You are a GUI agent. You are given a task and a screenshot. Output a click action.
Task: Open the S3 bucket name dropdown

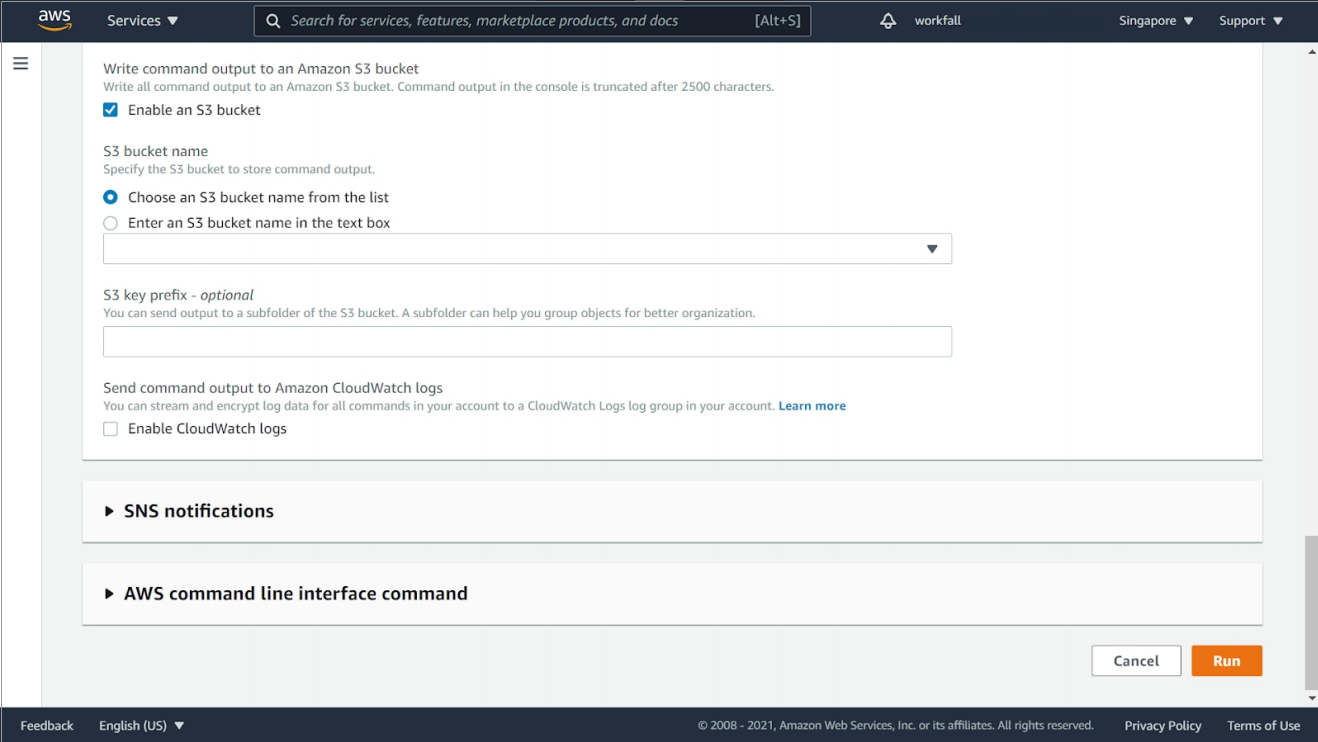pos(527,249)
